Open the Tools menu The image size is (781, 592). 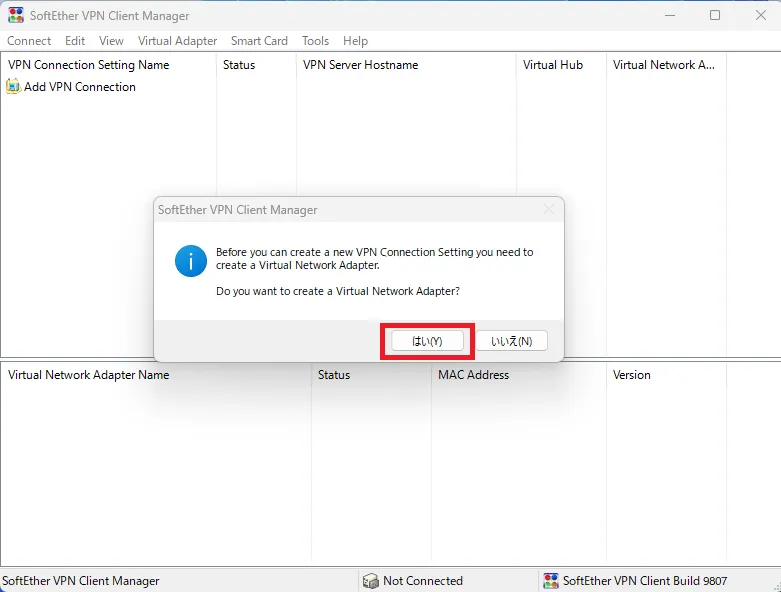tap(315, 41)
